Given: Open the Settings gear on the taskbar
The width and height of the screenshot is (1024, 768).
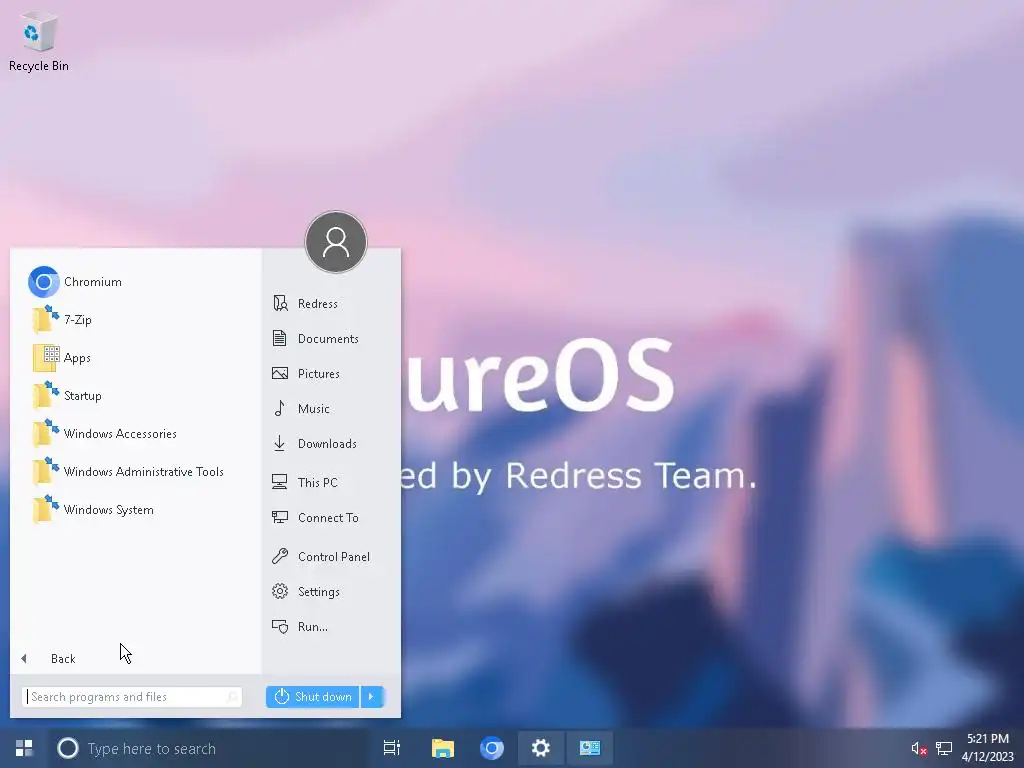Looking at the screenshot, I should [541, 748].
